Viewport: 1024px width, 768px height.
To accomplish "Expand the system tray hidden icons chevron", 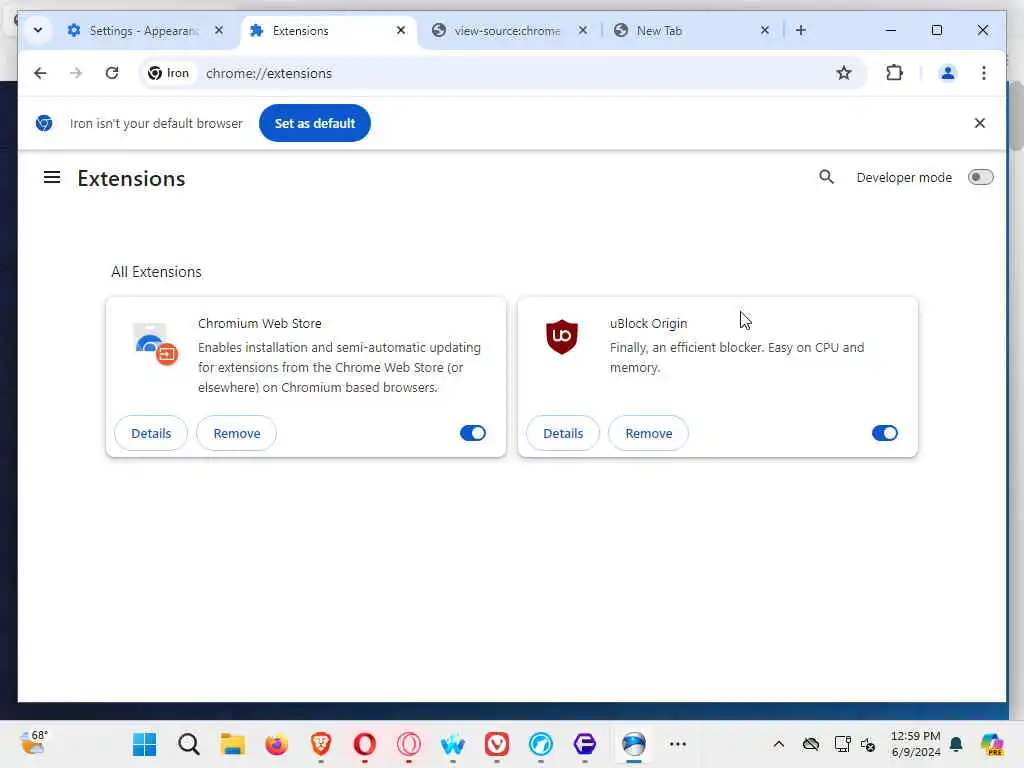I will [778, 744].
